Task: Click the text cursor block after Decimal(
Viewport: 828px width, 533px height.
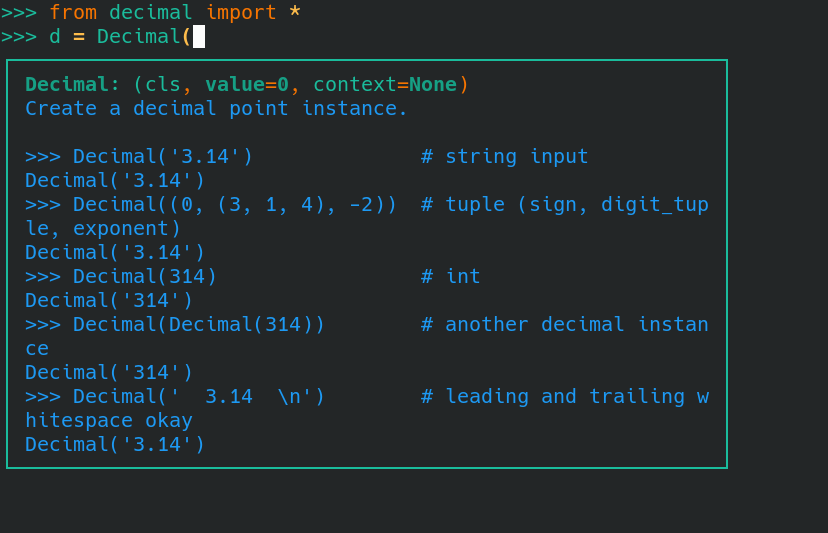Action: pos(199,37)
